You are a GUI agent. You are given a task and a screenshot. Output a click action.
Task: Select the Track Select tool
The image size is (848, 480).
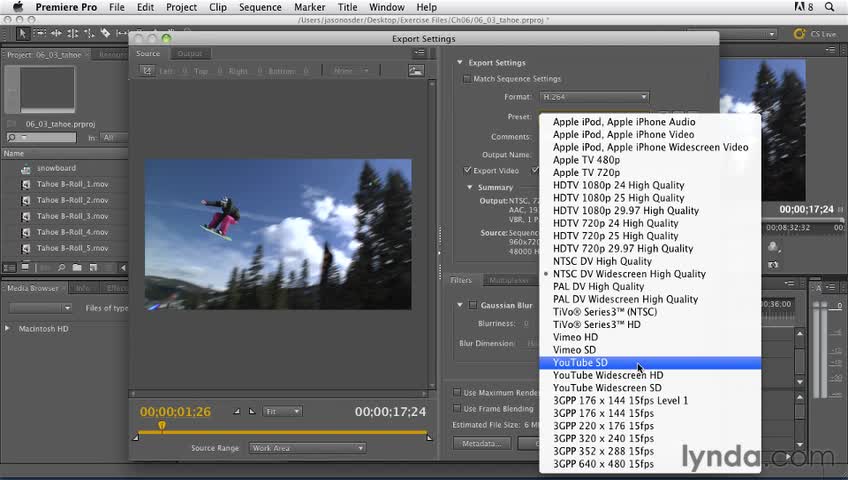39,34
